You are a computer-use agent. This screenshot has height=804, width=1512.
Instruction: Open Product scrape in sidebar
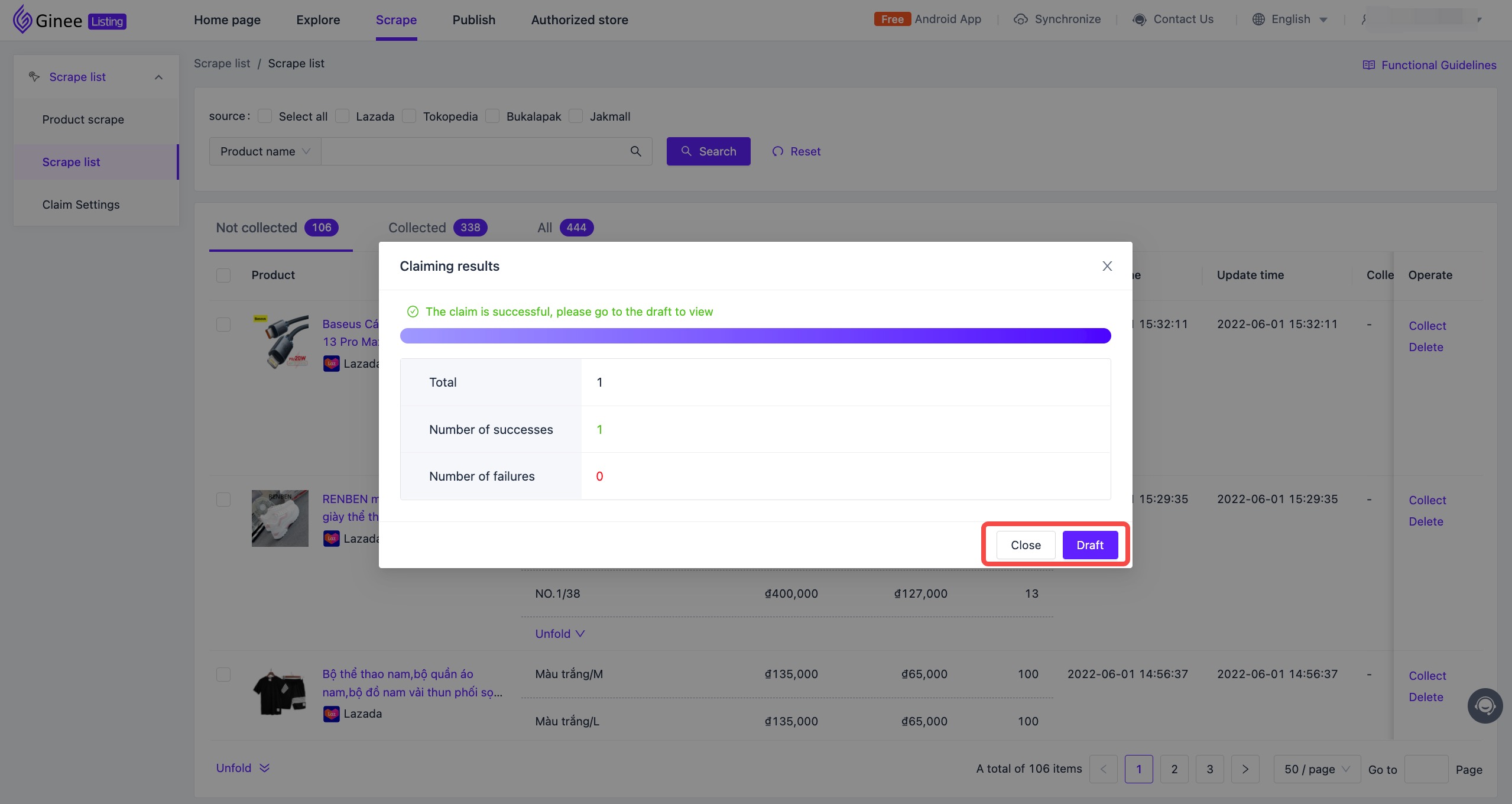tap(83, 119)
